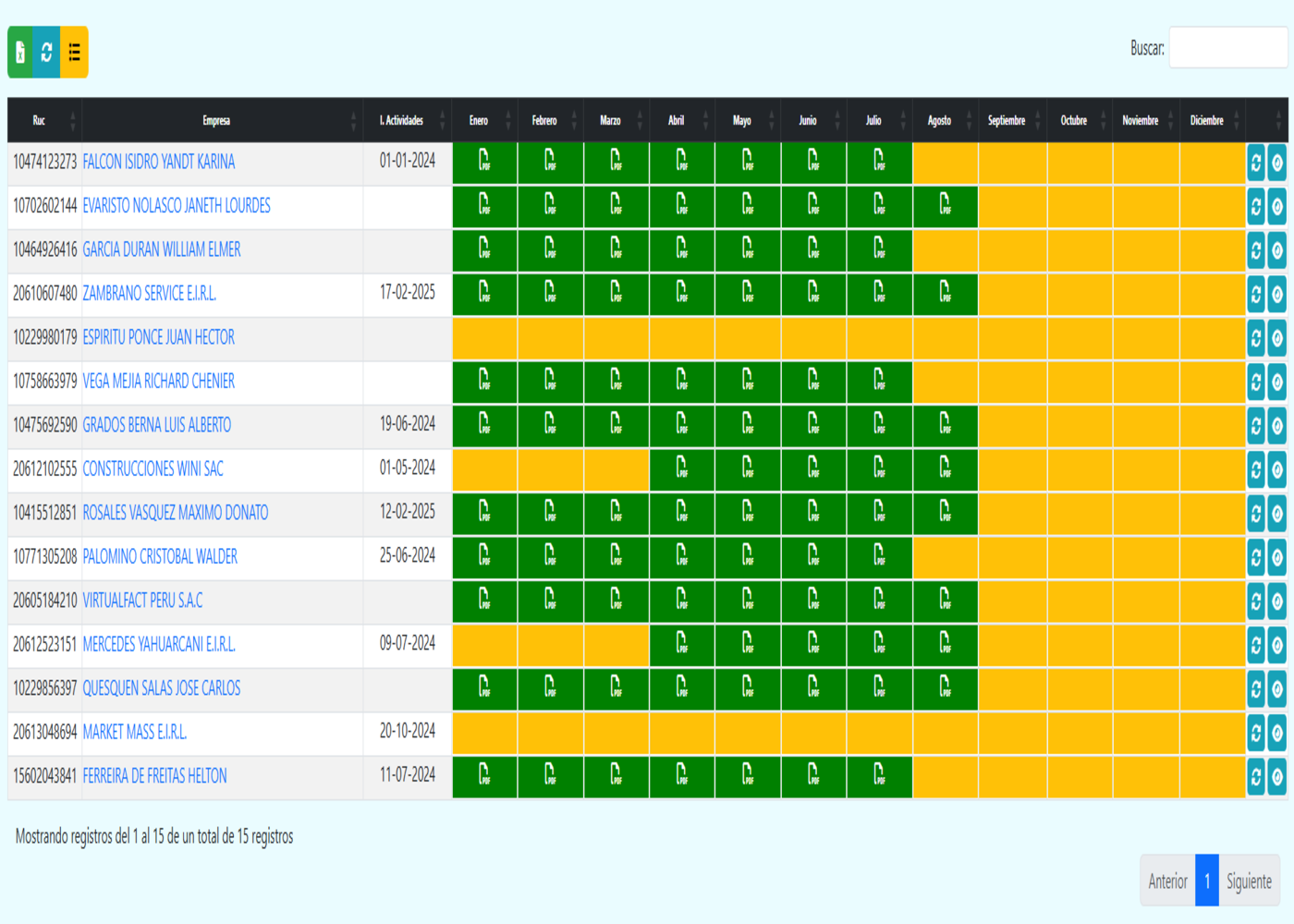Open Abril PDF for CONSTRUCCIONES WINI SAC

point(681,468)
